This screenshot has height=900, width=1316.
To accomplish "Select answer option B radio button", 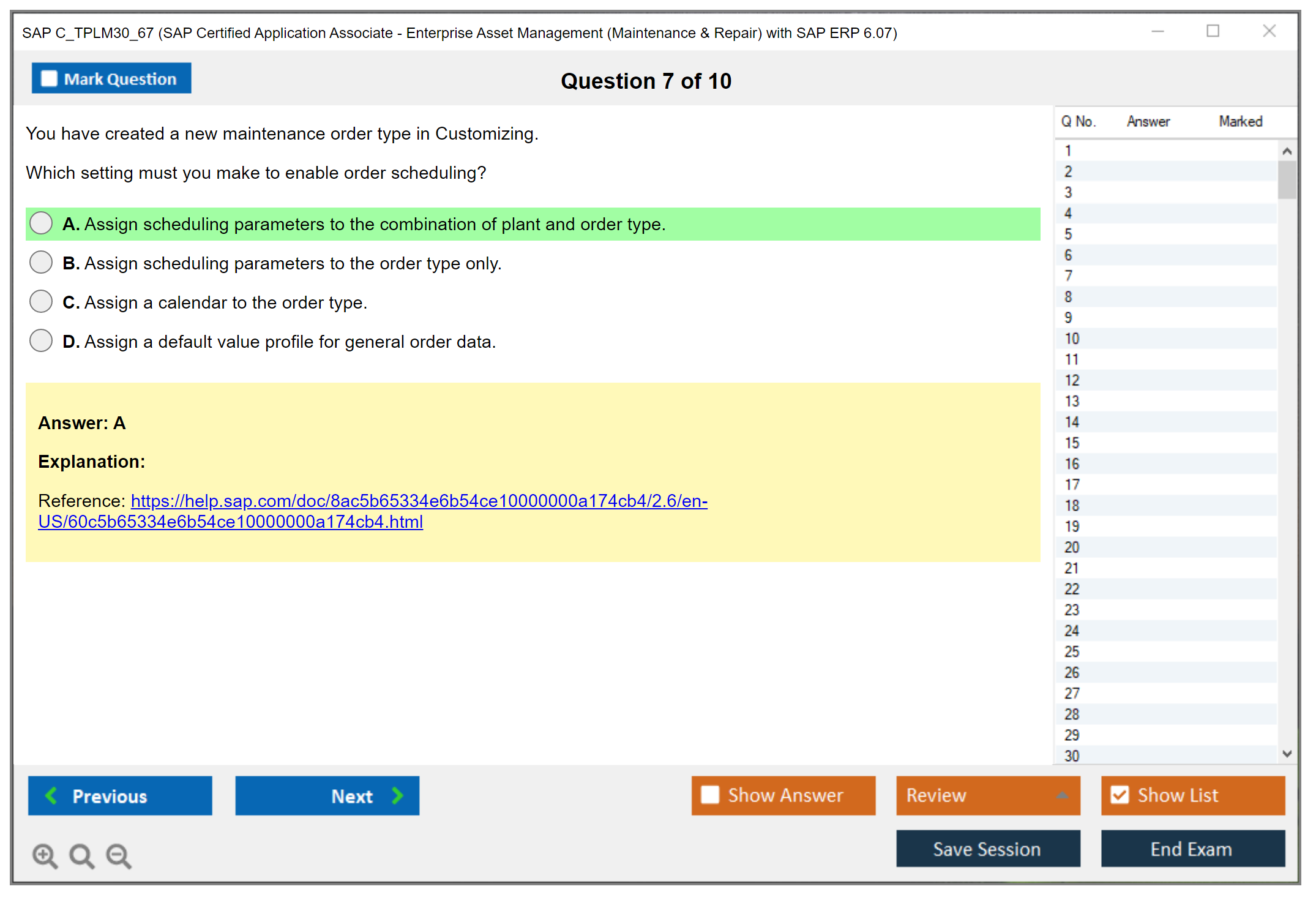I will (41, 263).
